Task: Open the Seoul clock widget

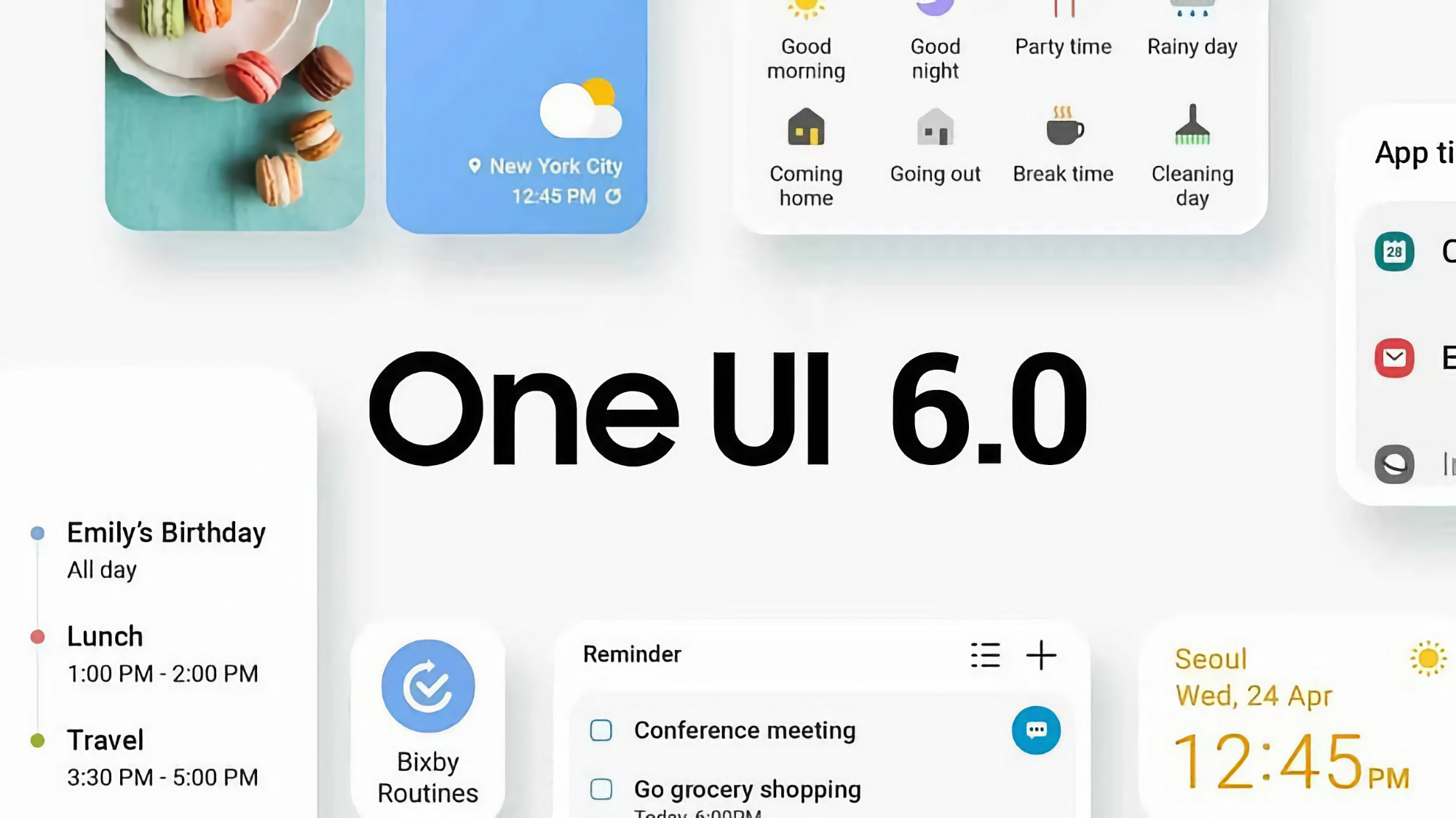Action: (1290, 720)
